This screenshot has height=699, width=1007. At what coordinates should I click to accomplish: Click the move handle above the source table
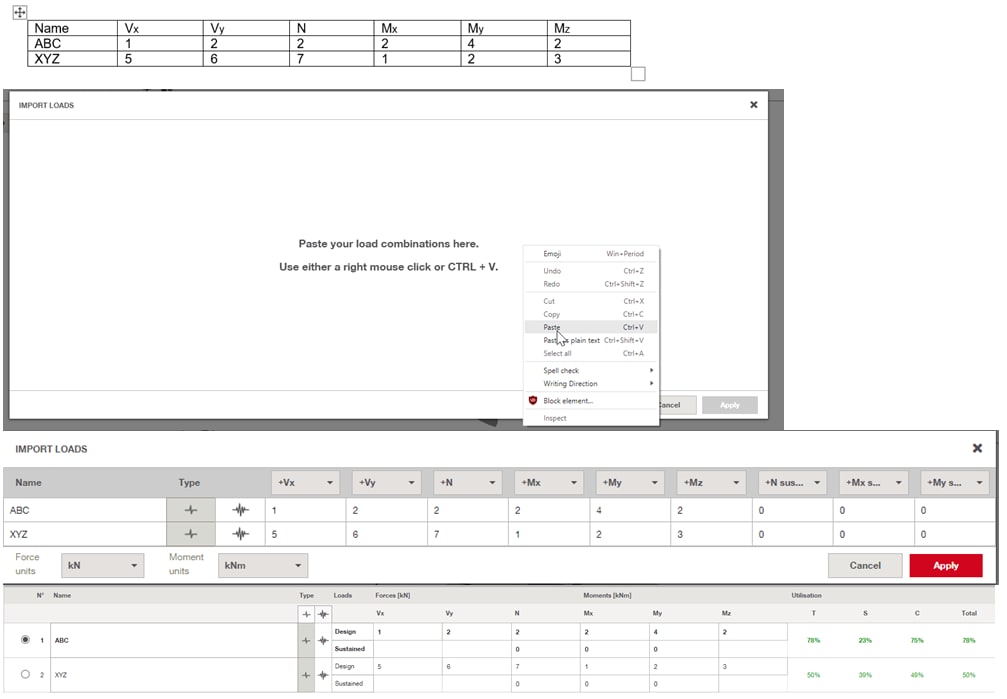coord(19,13)
